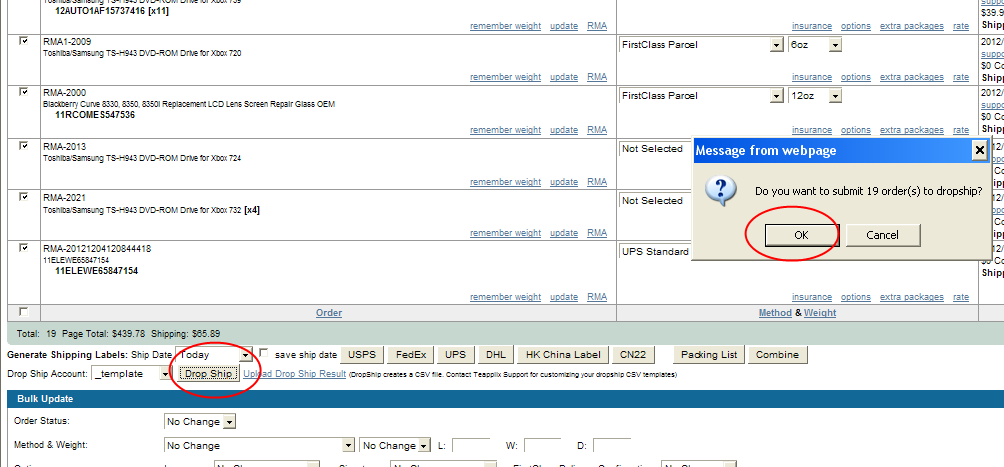Screen dimensions: 1004x467
Task: Open the 12oz weight dropdown
Action: click(815, 96)
